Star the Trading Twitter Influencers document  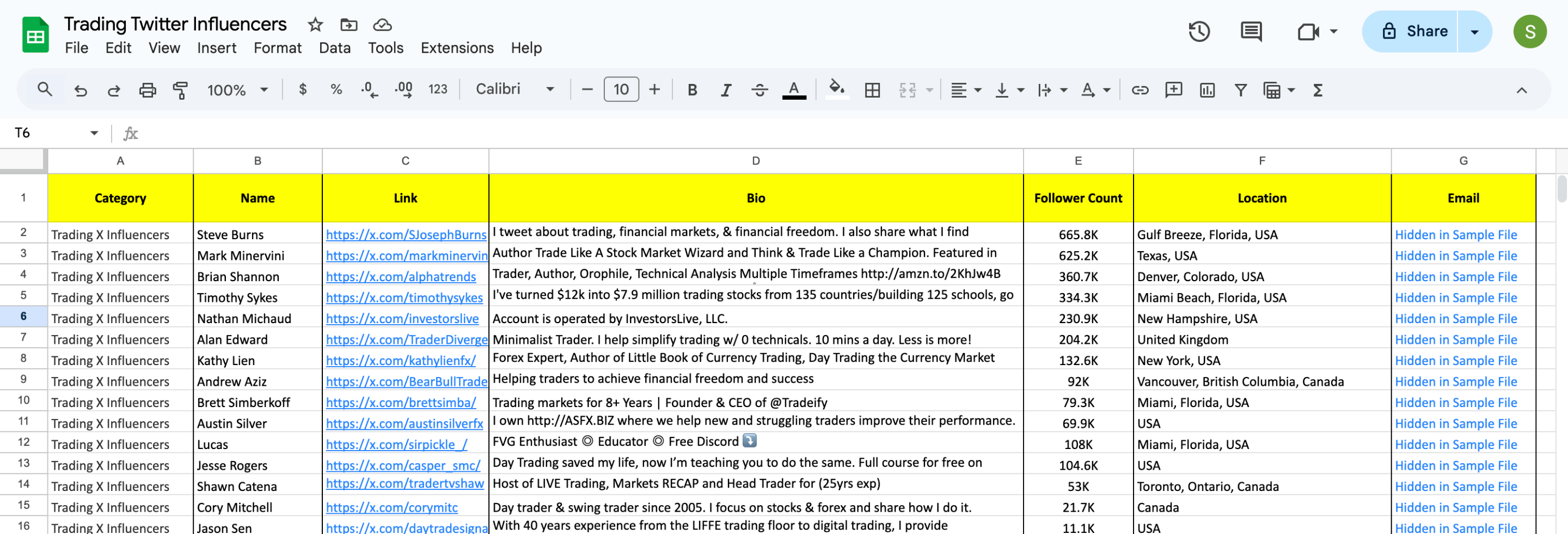click(x=315, y=25)
